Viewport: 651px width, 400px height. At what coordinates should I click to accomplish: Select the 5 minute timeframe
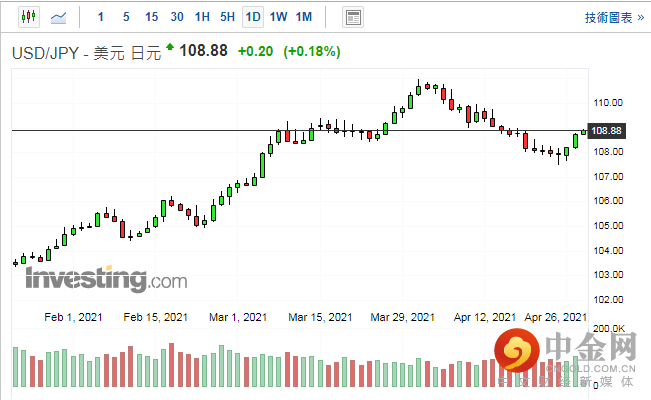pos(126,17)
